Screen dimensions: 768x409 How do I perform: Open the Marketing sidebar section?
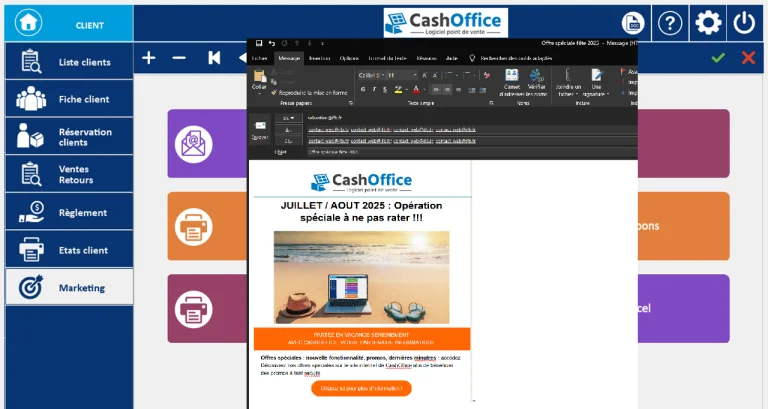point(68,288)
